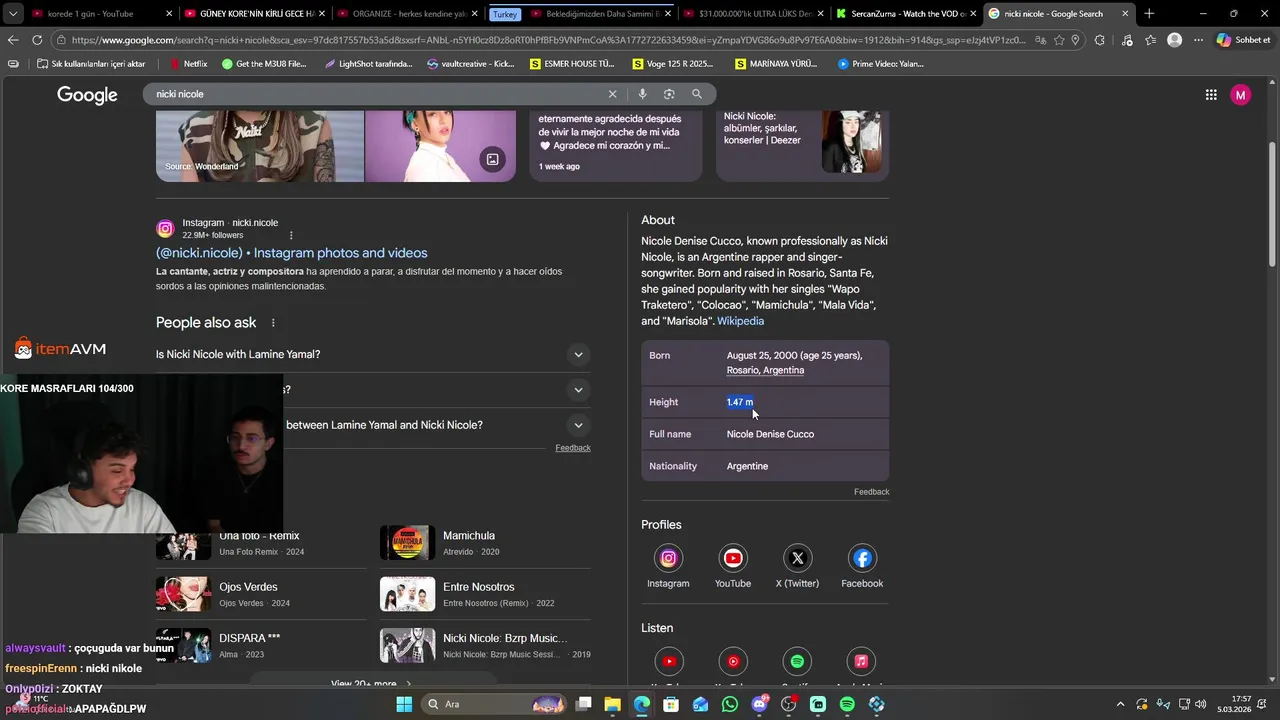Open three-dots menu next to Instagram result

coord(291,235)
